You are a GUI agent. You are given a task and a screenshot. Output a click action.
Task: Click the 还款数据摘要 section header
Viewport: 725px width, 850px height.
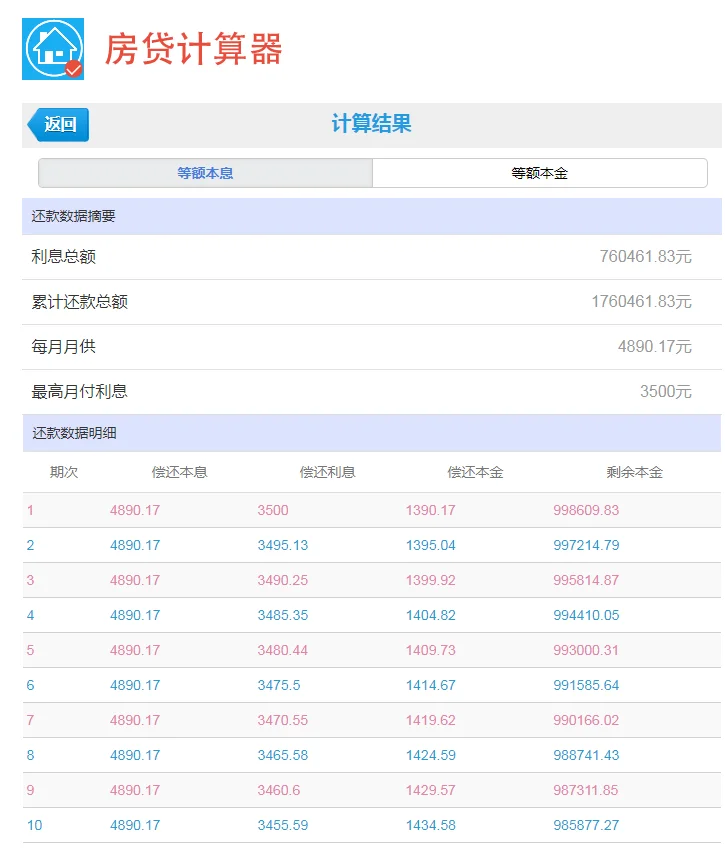(74, 216)
